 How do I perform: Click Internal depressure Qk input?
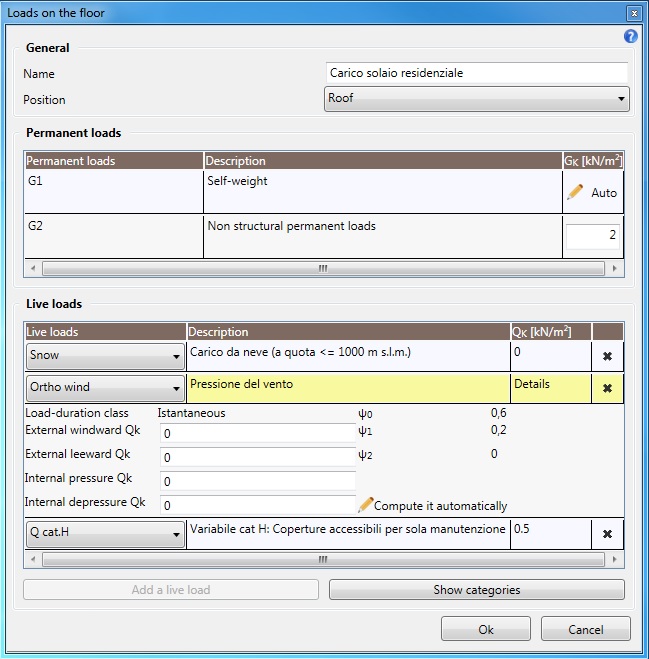coord(258,505)
